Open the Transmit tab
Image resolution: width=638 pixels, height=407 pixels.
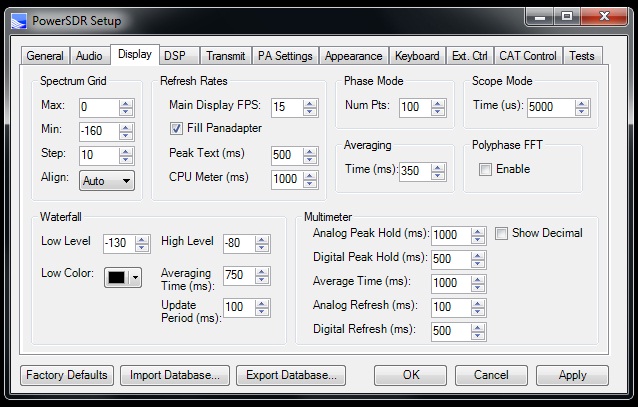(225, 56)
